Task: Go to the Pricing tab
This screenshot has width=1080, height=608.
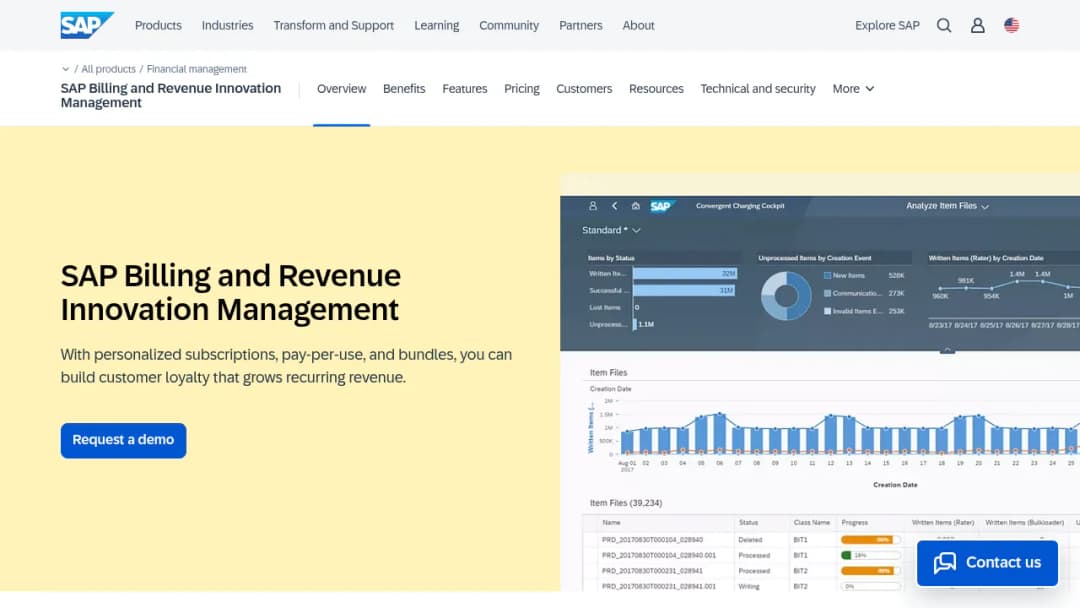Action: (522, 89)
